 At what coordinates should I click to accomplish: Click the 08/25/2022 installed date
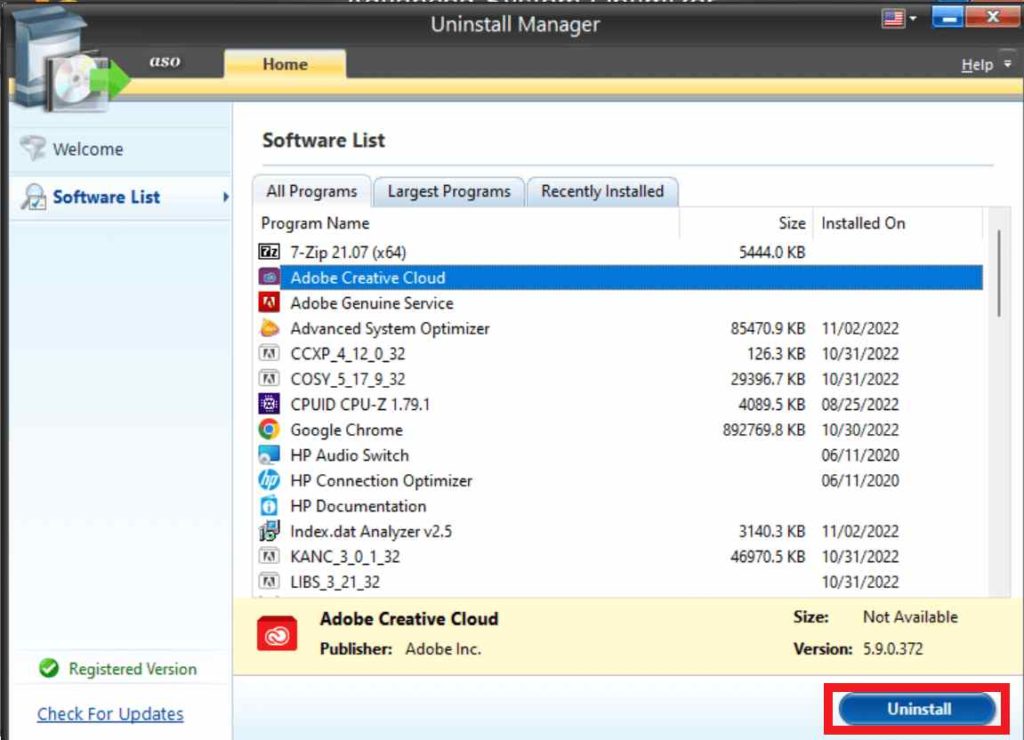click(x=860, y=404)
